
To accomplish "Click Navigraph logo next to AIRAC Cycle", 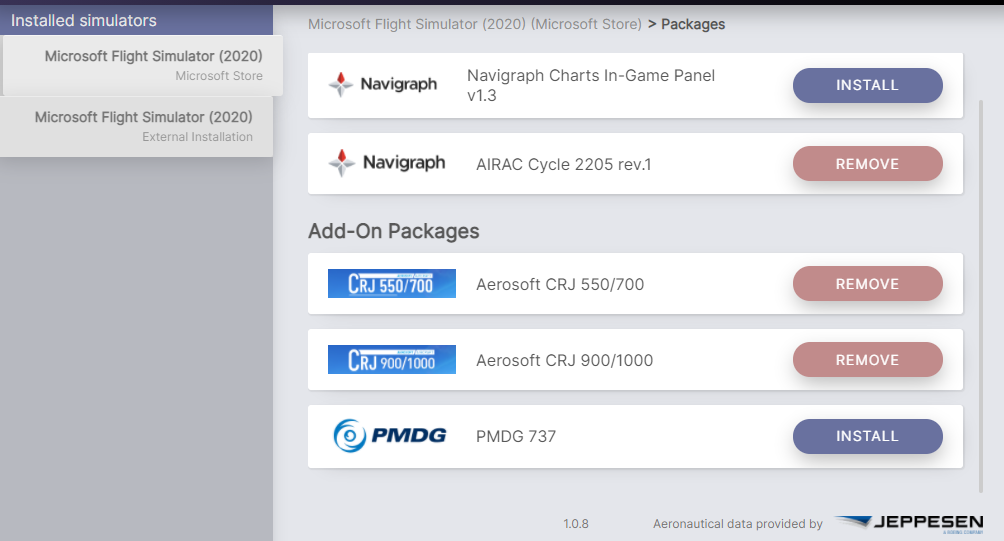I will coord(387,163).
